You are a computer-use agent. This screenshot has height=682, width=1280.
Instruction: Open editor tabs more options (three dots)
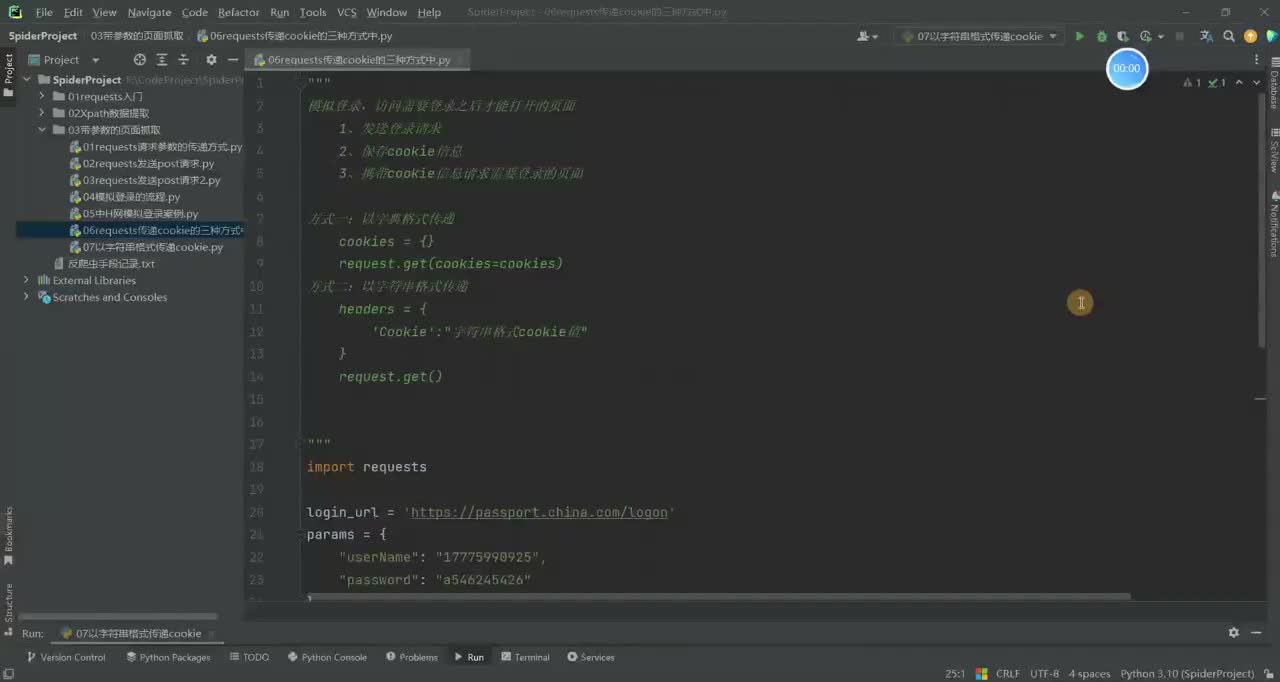[1257, 60]
